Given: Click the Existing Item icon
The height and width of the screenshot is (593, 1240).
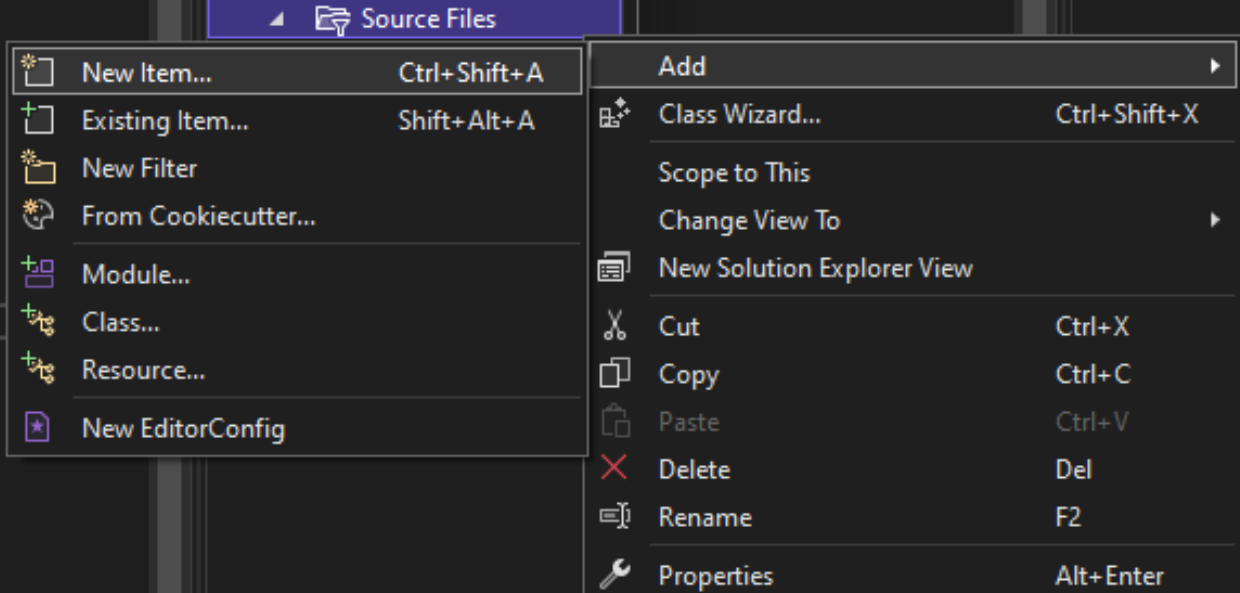Looking at the screenshot, I should click(37, 121).
